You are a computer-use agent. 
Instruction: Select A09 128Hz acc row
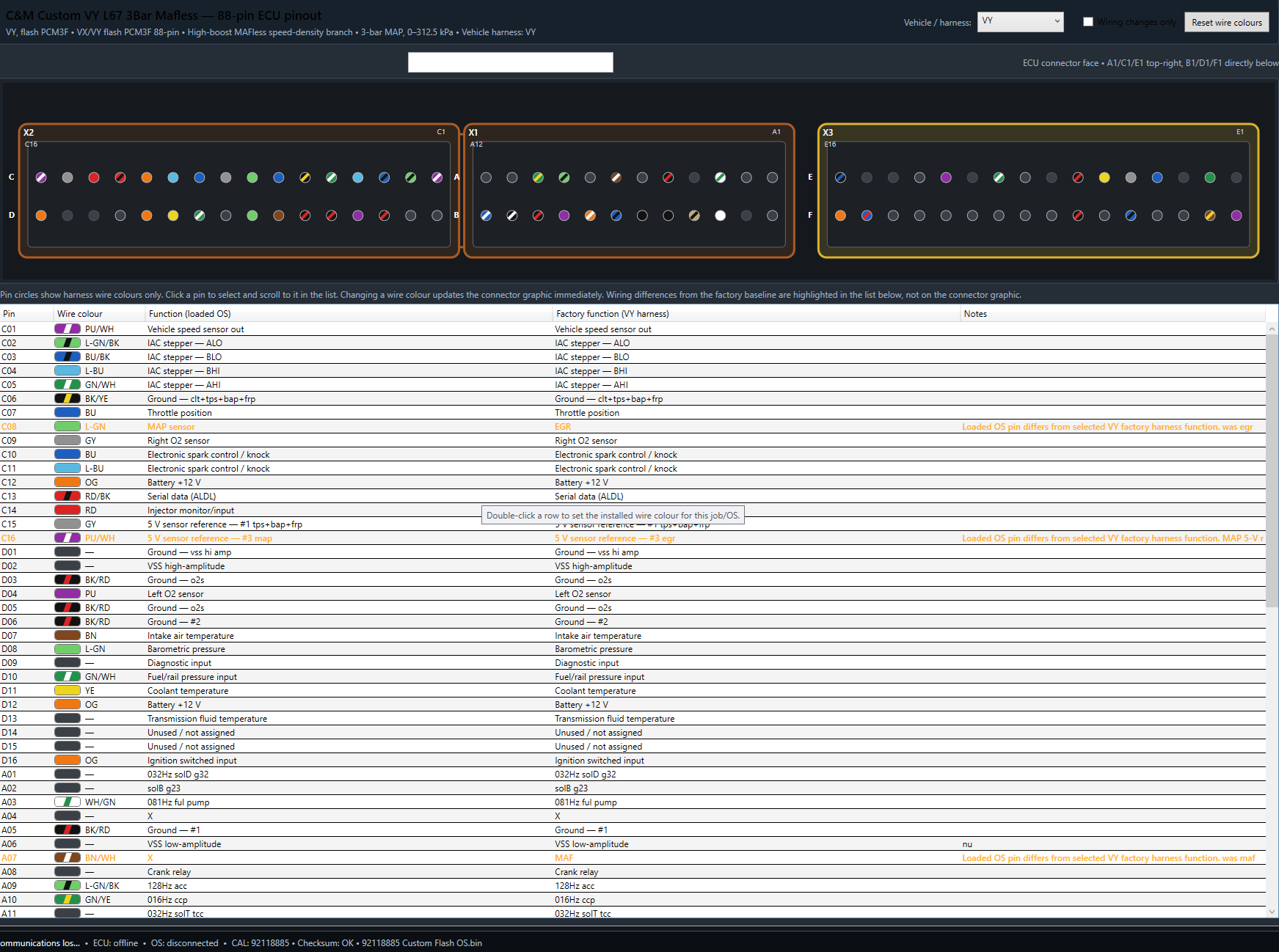click(633, 886)
